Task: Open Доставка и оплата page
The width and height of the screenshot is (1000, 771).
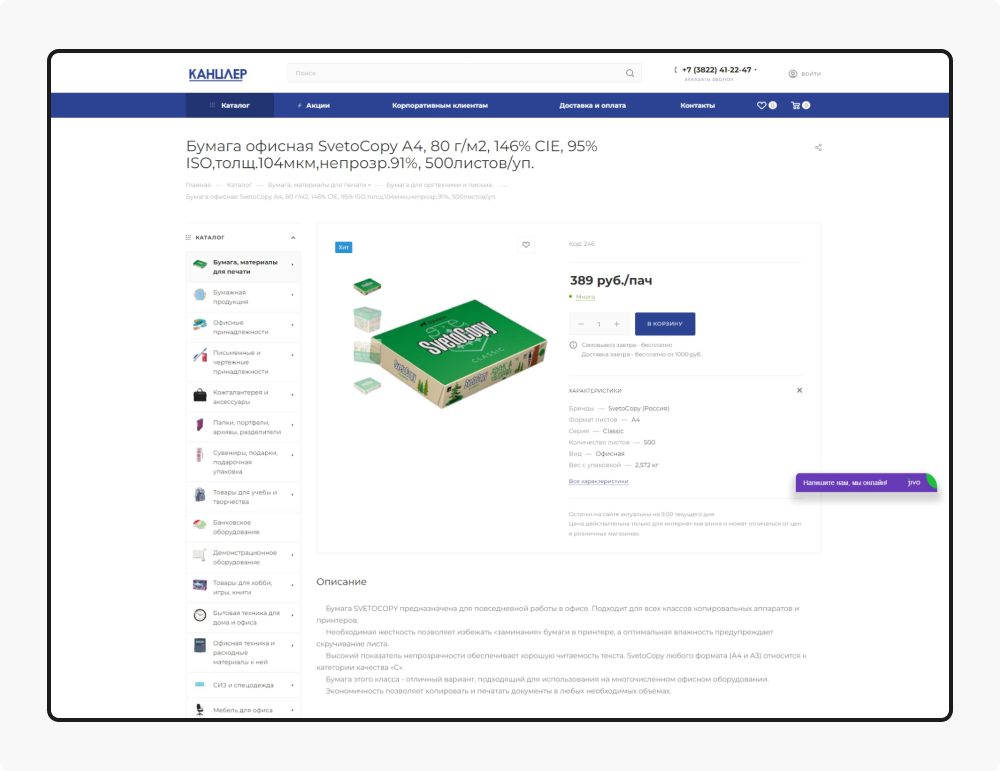Action: point(592,105)
